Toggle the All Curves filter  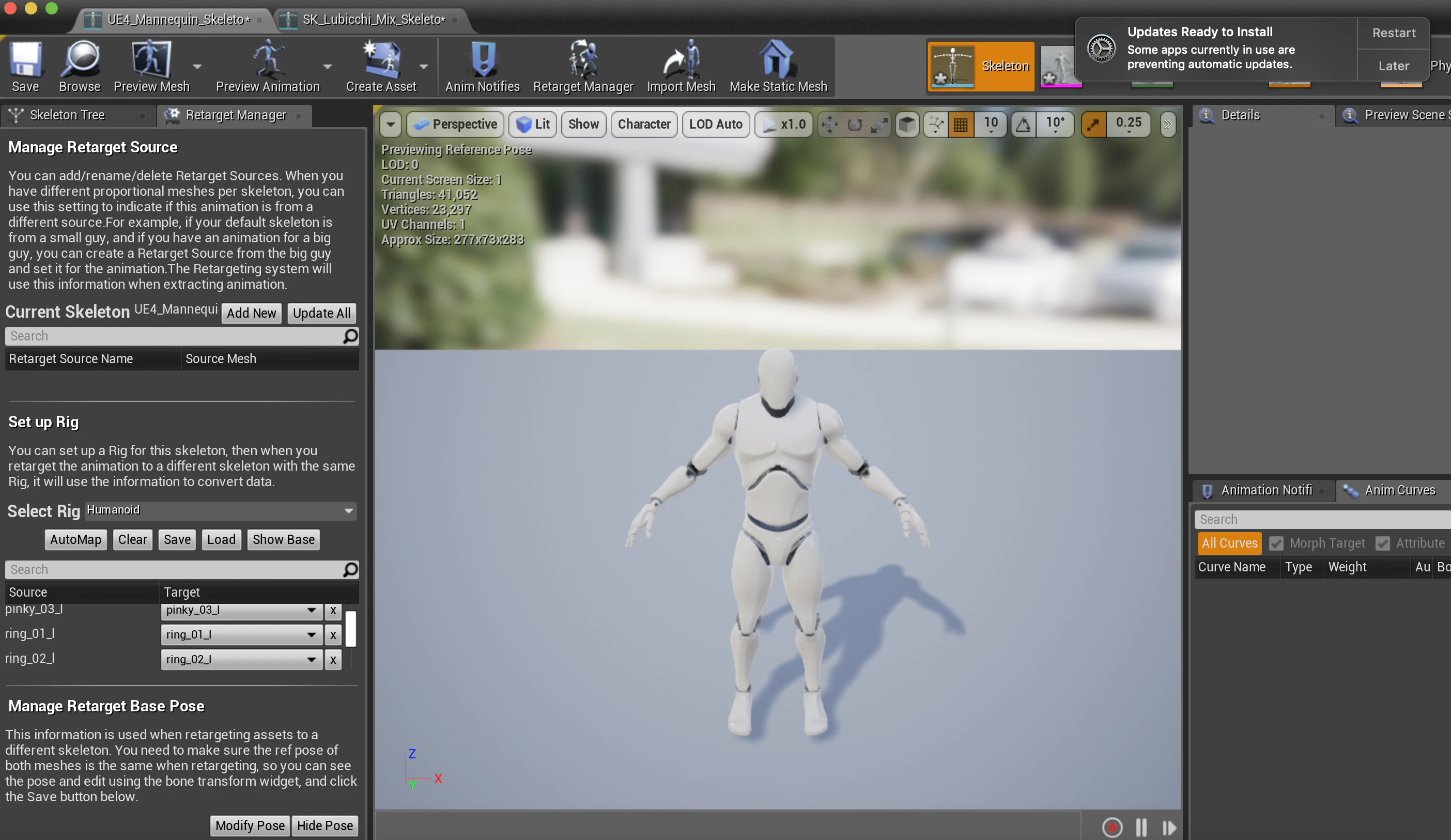tap(1229, 543)
